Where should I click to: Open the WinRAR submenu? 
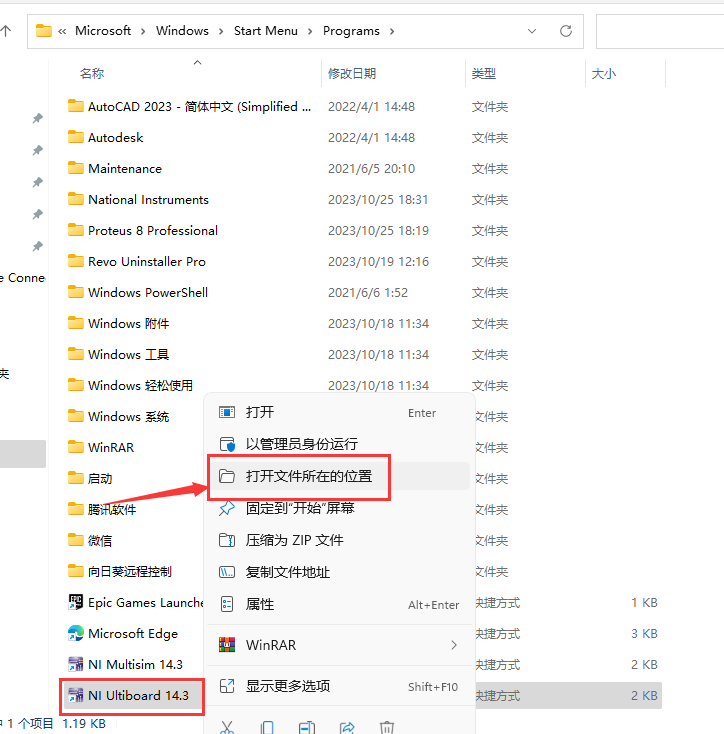pos(338,645)
